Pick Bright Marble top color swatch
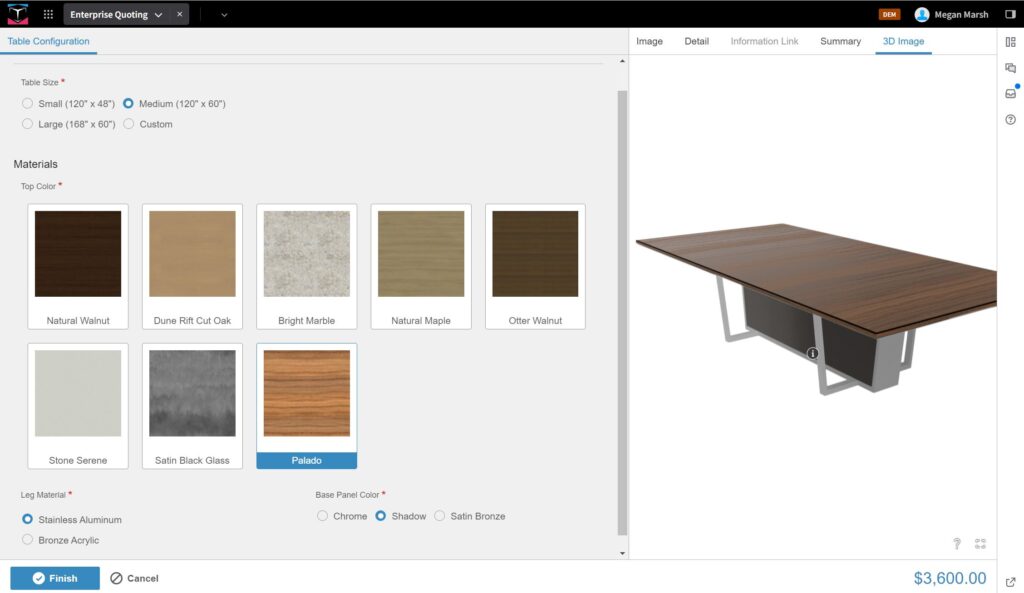Image resolution: width=1024 pixels, height=593 pixels. coord(306,266)
